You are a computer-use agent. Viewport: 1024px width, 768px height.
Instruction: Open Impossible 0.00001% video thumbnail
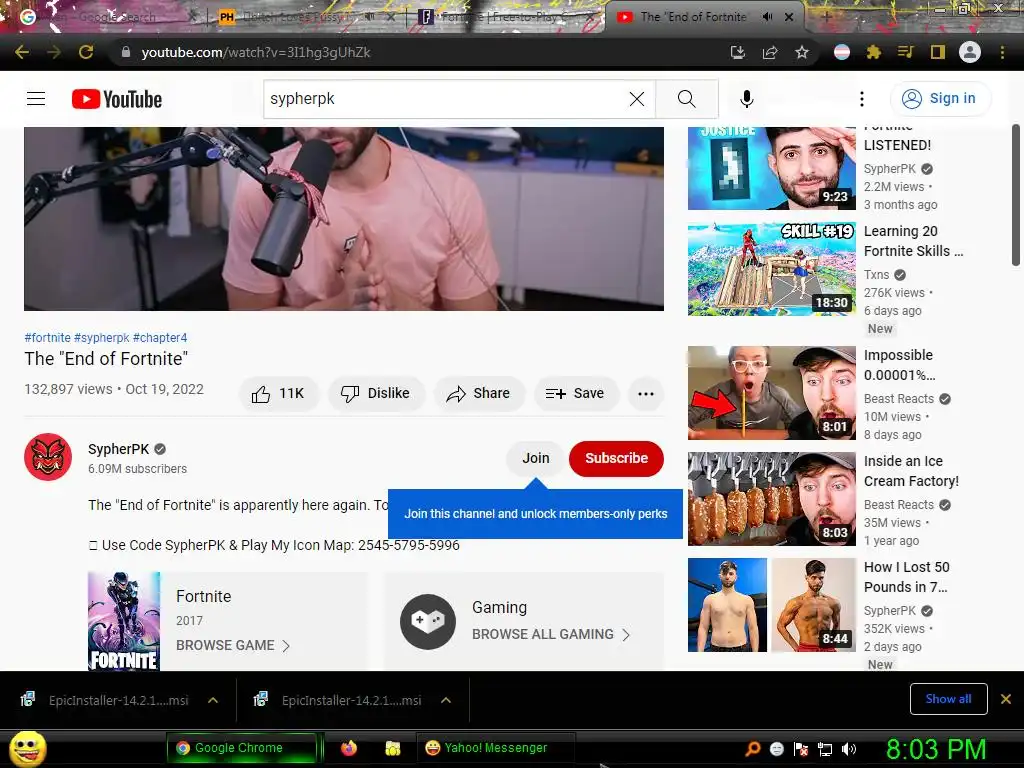click(771, 392)
